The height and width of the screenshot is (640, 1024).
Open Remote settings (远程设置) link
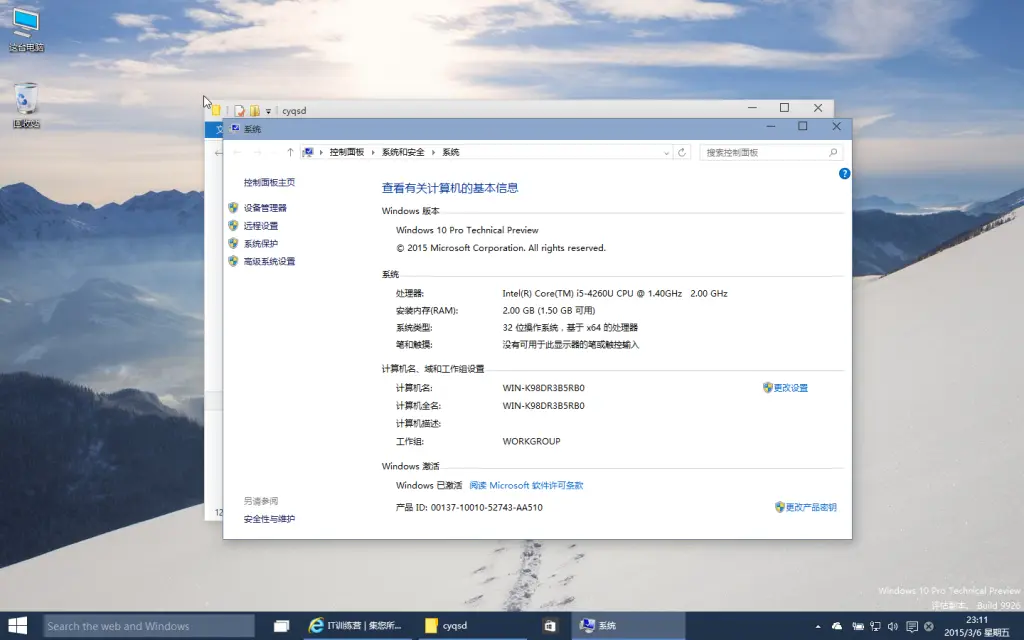[261, 225]
